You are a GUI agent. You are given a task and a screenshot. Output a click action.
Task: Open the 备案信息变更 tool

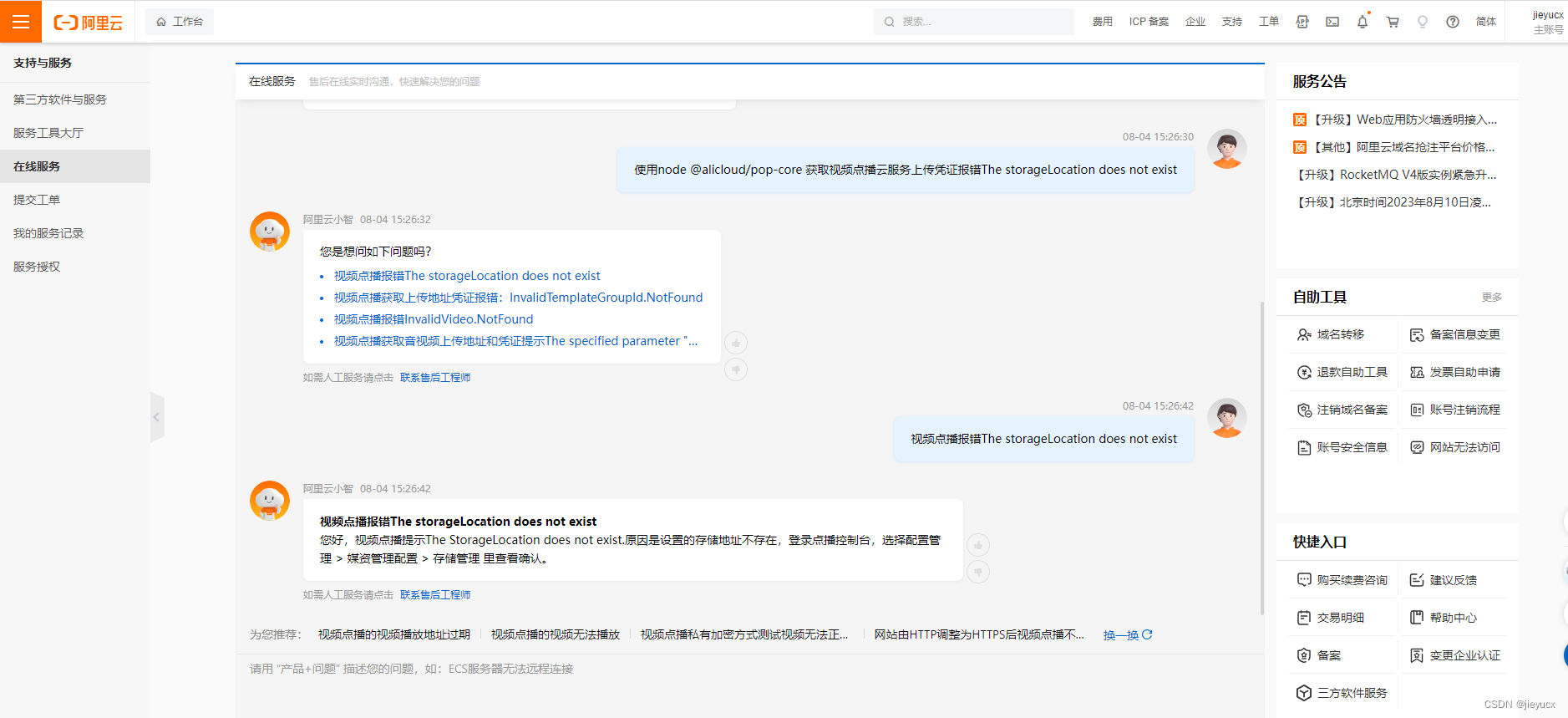coord(1455,334)
